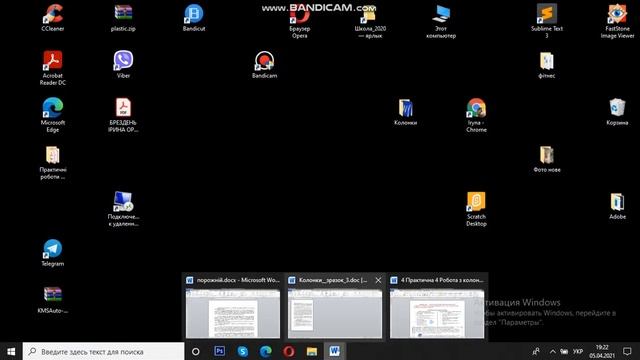Screen dimensions: 640x360
Task: Switch the УКР input language indicator
Action: [578, 351]
